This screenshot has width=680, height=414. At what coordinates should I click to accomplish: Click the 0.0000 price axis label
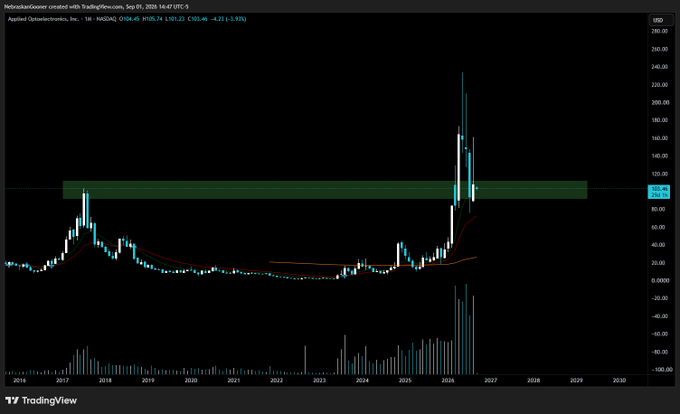pos(660,280)
